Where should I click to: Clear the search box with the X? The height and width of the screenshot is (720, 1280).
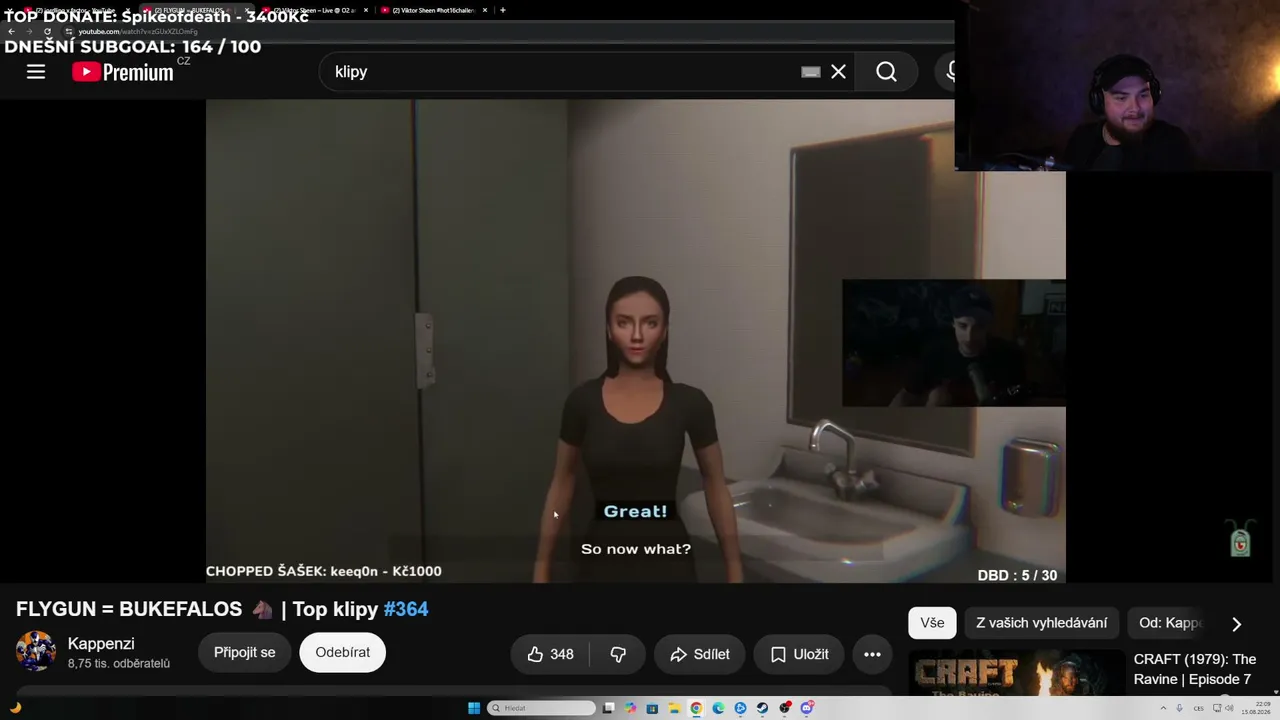click(x=838, y=72)
